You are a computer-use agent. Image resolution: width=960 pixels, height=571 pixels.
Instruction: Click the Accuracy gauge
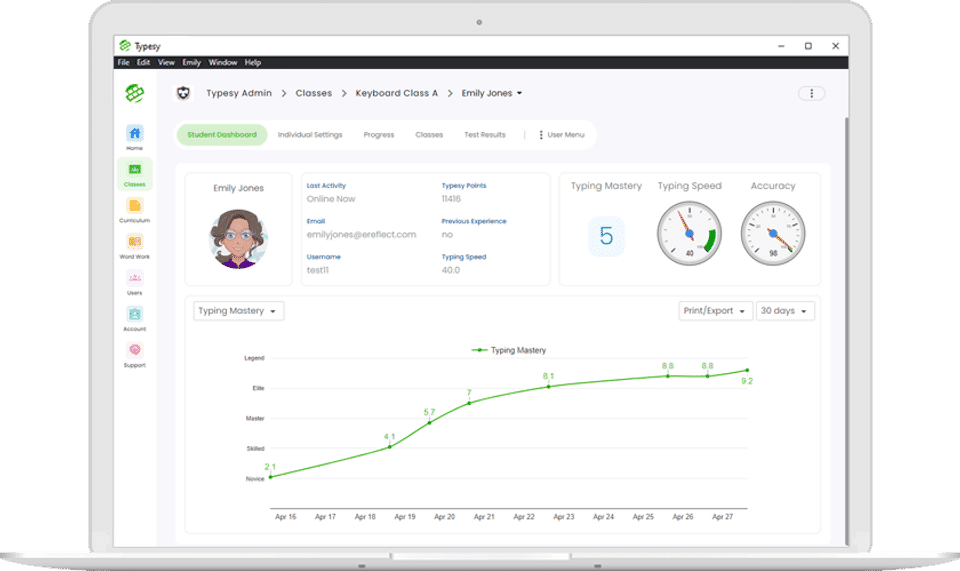[773, 233]
